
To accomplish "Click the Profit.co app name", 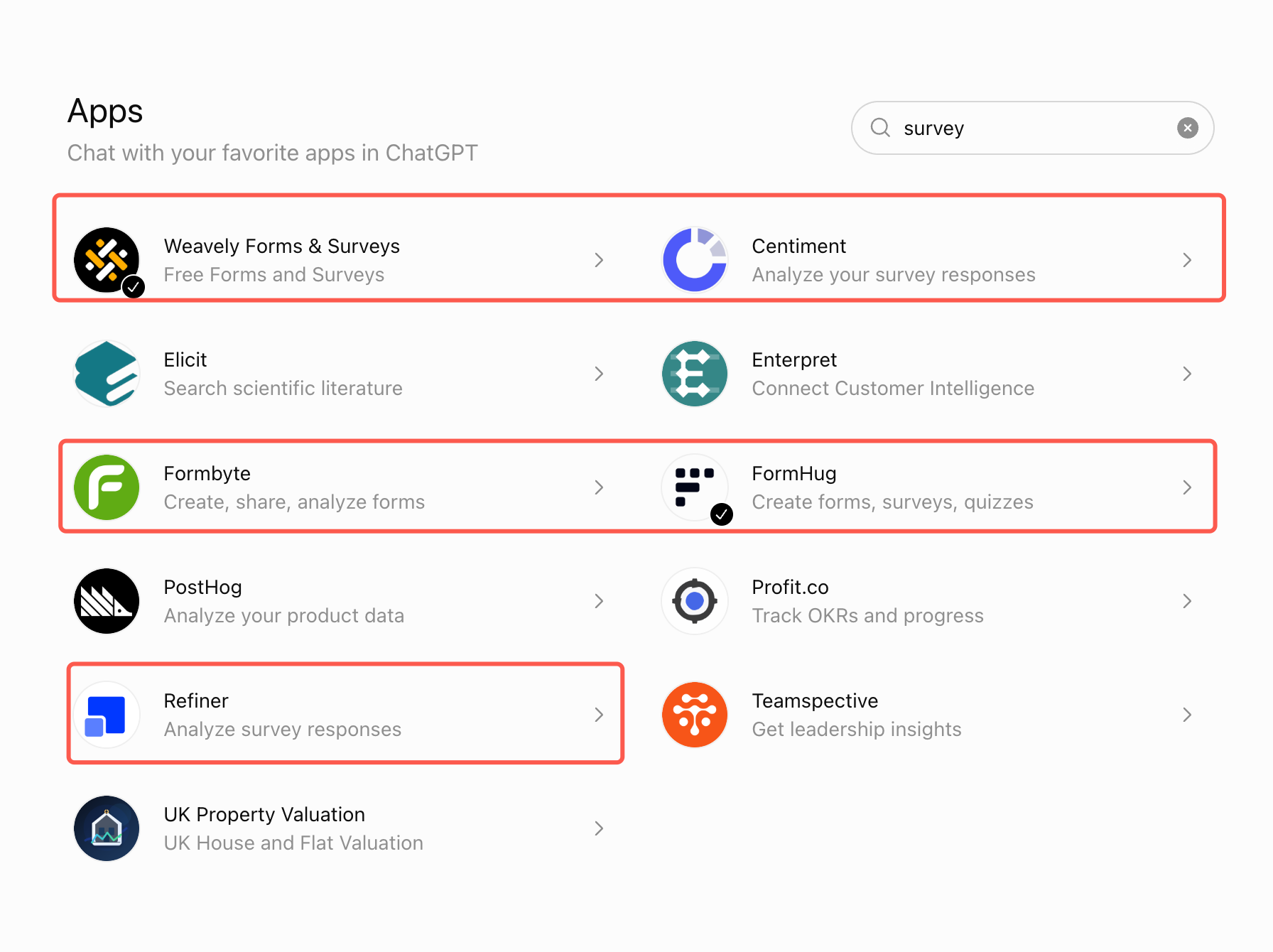I will coord(791,587).
